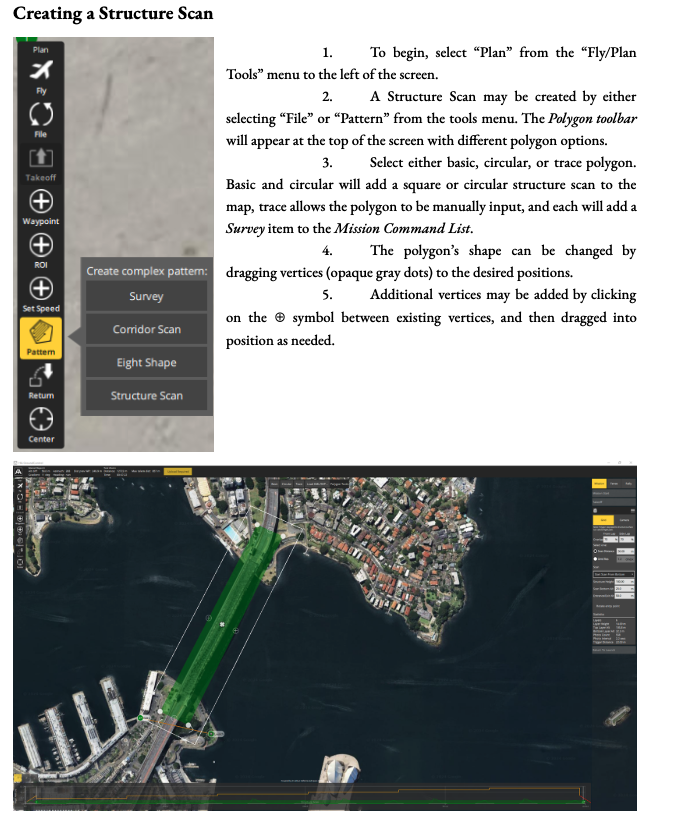This screenshot has height=820, width=685.
Task: Choose Survey from Create complex pattern menu
Action: pyautogui.click(x=146, y=296)
